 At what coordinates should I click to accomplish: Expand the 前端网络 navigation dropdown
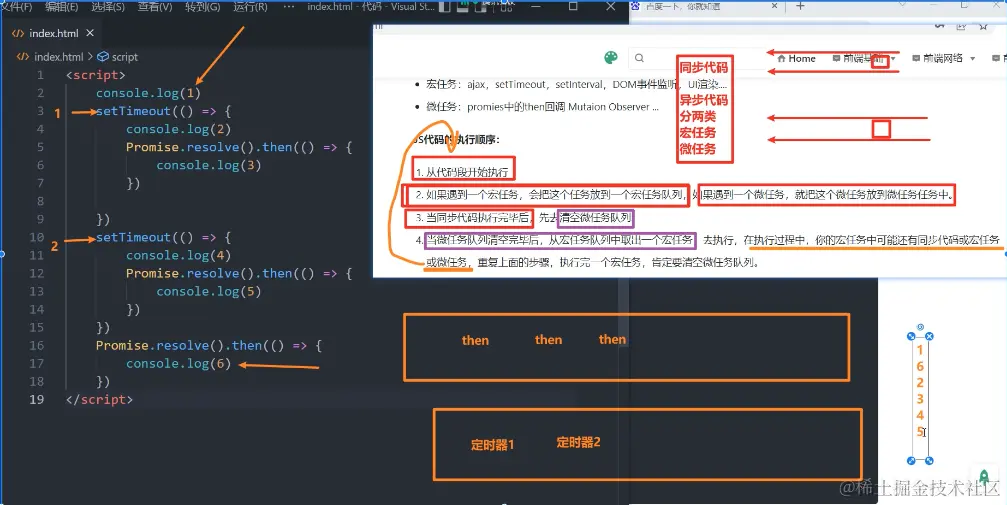[943, 58]
